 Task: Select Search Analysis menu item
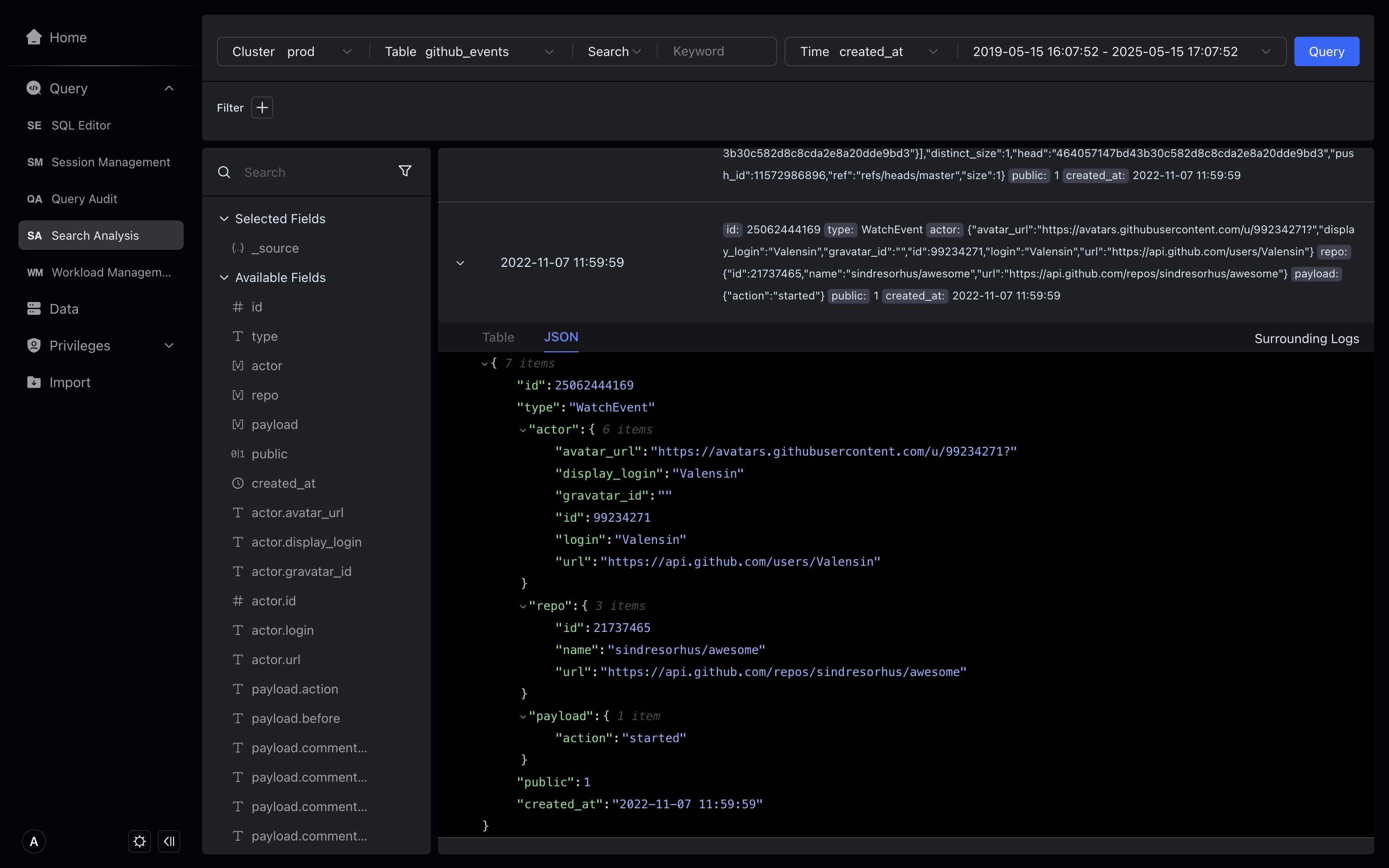[101, 235]
